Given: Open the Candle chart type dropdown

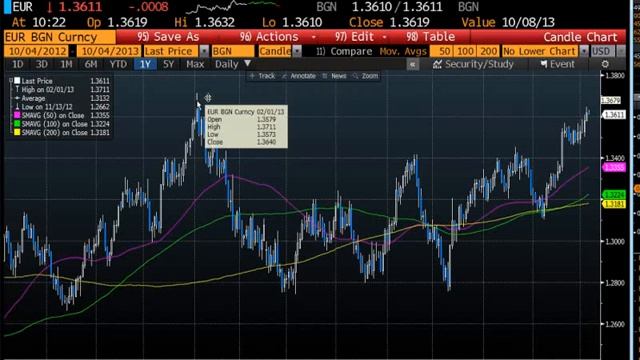Looking at the screenshot, I should point(297,51).
